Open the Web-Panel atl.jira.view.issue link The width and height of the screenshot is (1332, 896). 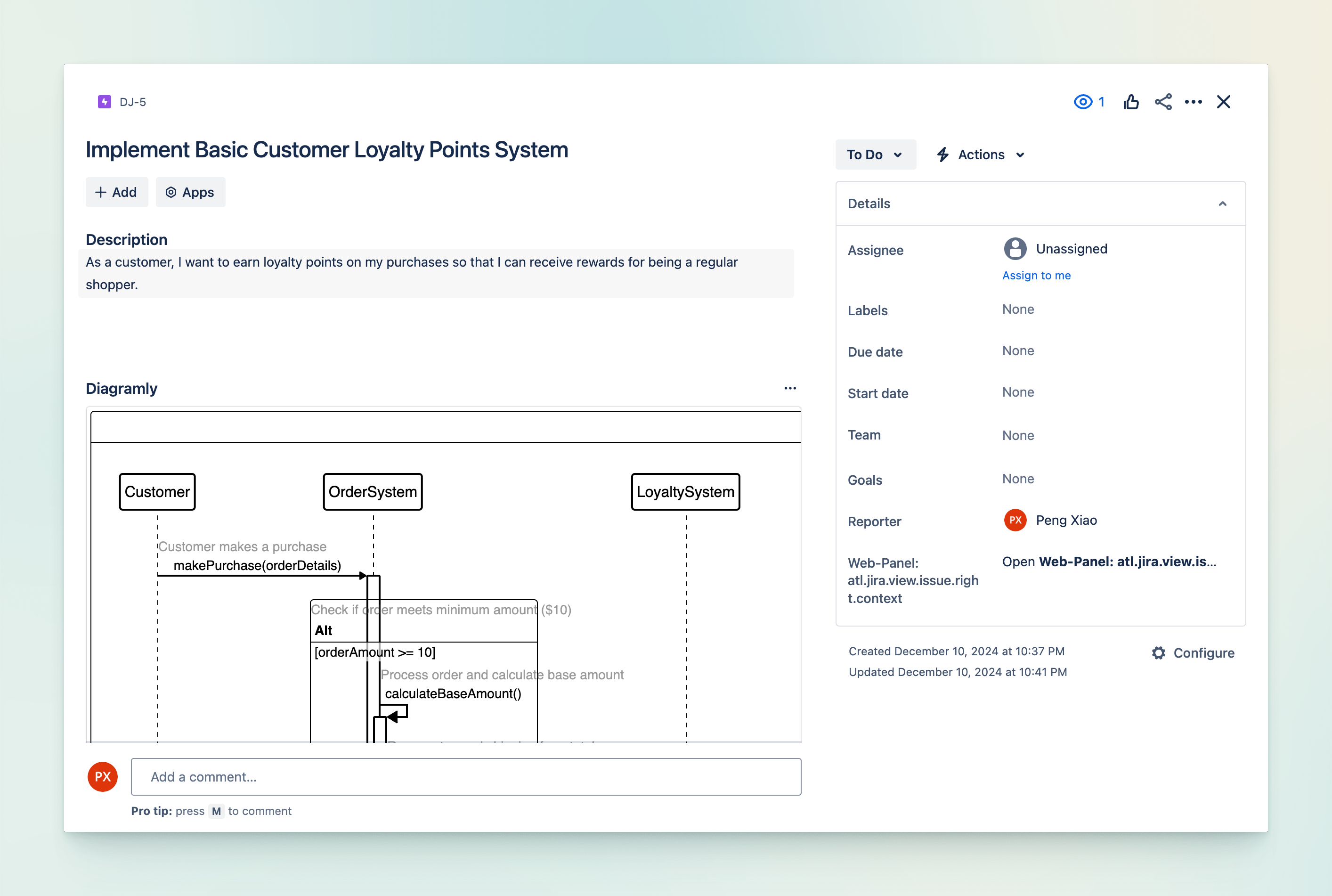pos(1109,562)
